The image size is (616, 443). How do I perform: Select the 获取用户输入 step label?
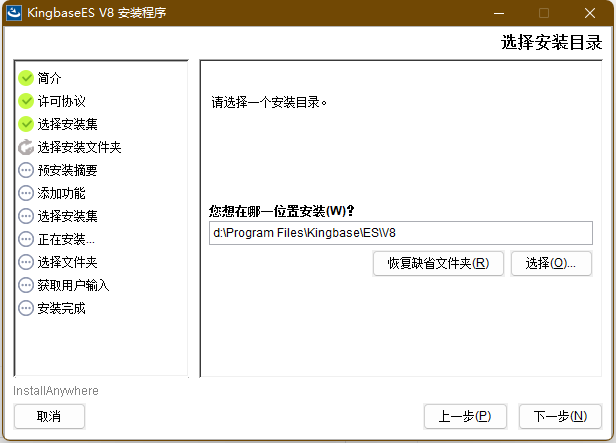(73, 285)
